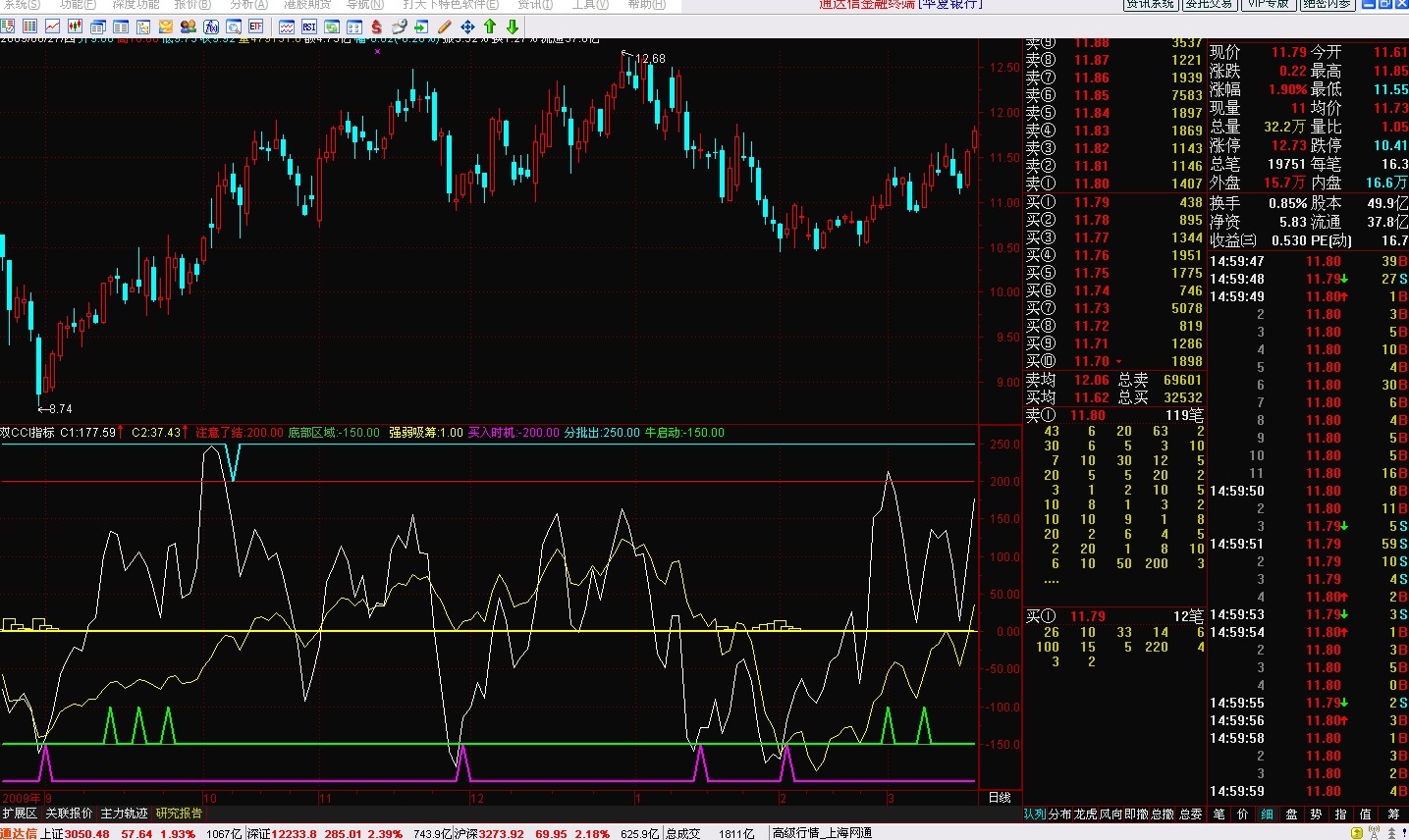1409x840 pixels.
Task: Switch to the 主力轨迹 tab
Action: (x=124, y=814)
